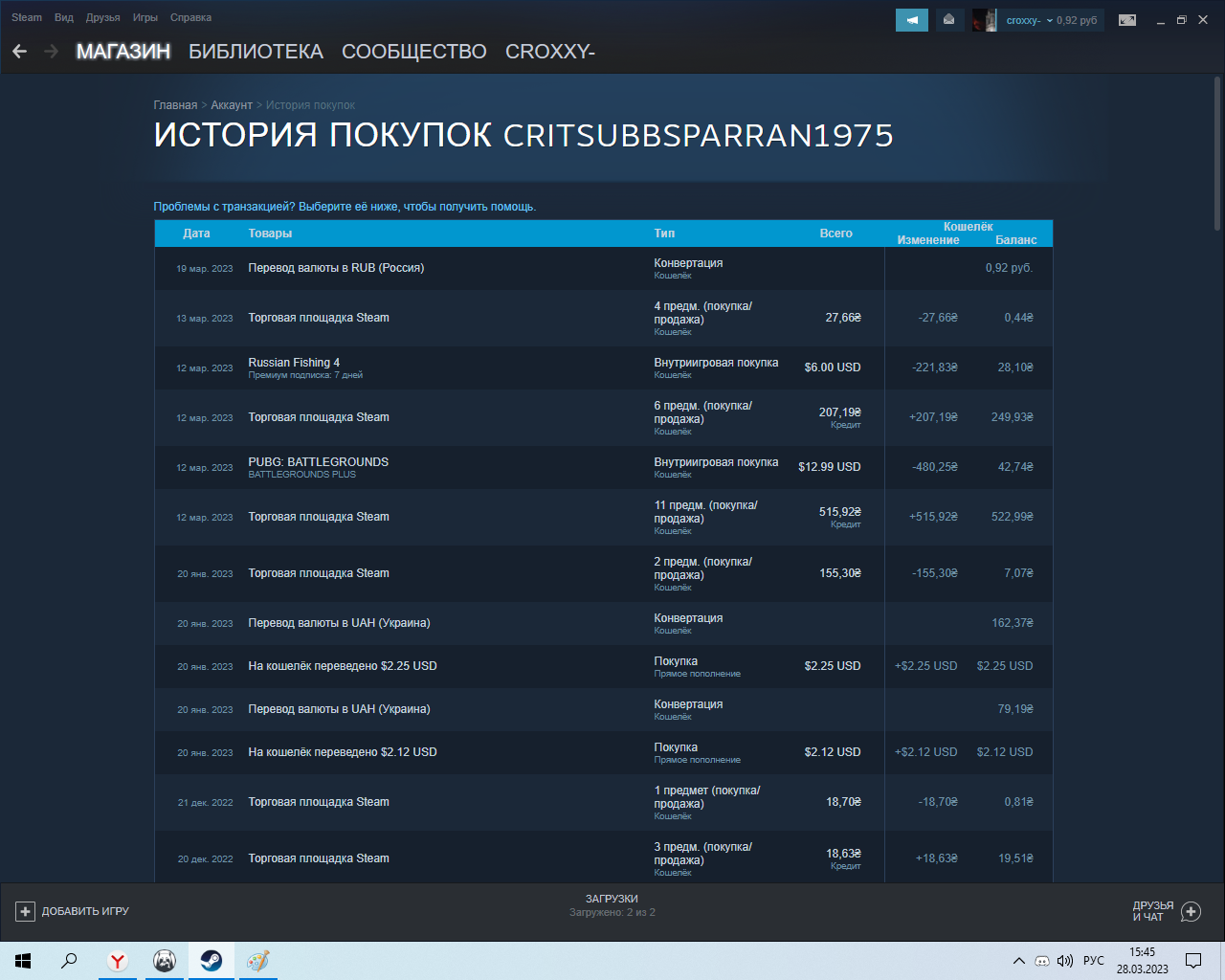Click the Товары column header
The image size is (1225, 980).
(x=270, y=234)
